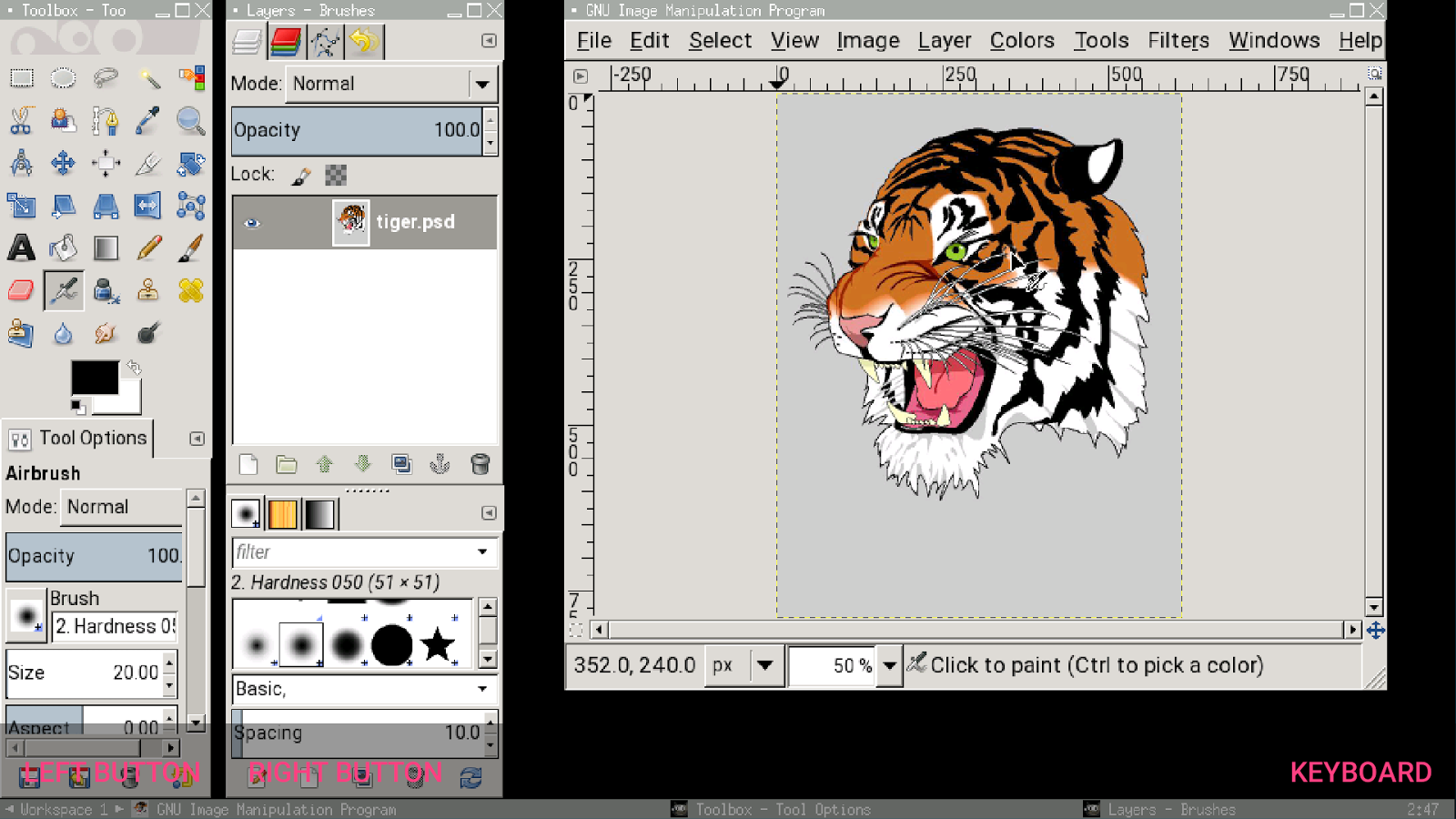
Task: Select the Ellipse Select tool
Action: [x=63, y=78]
